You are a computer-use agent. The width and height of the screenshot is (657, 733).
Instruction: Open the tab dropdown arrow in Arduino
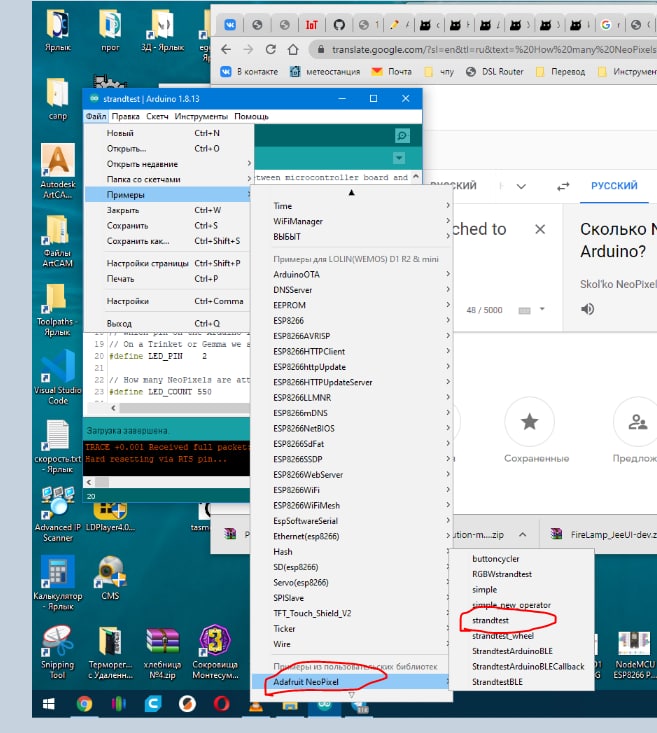click(x=399, y=158)
